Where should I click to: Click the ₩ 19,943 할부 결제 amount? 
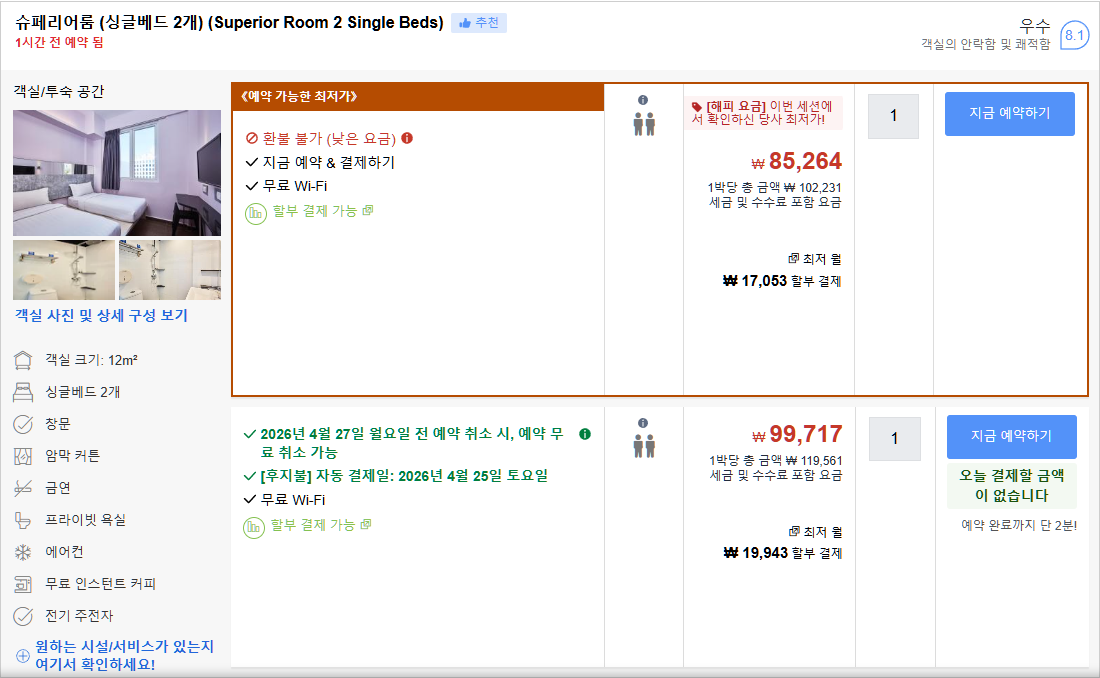click(x=783, y=553)
